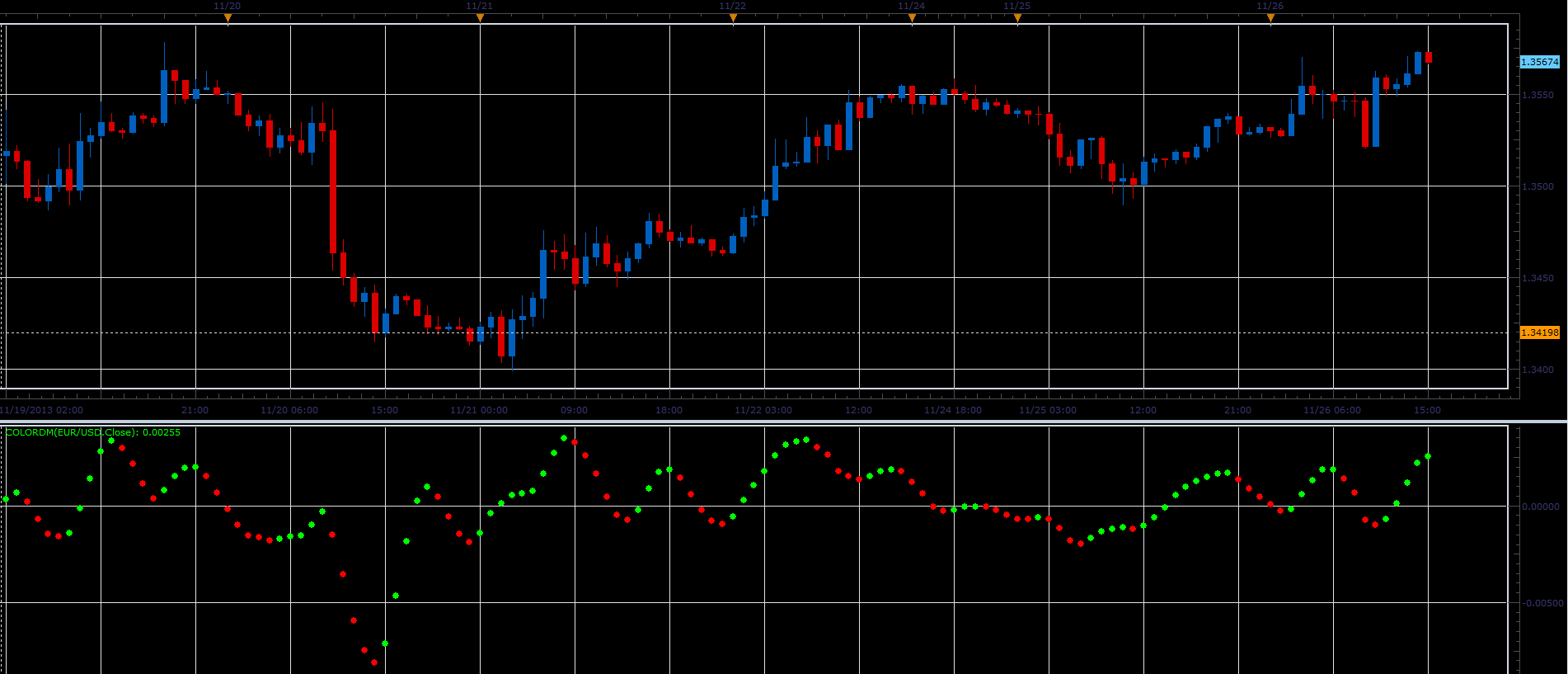Select the COLORDM(EUR/USD.Close) indicator label
Viewport: 1568px width, 674px height.
coord(92,432)
